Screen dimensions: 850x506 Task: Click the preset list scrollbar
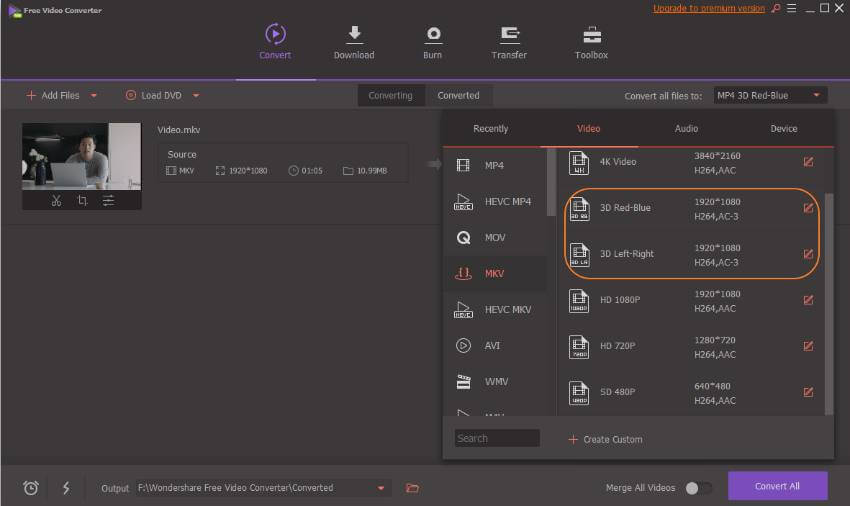click(829, 304)
